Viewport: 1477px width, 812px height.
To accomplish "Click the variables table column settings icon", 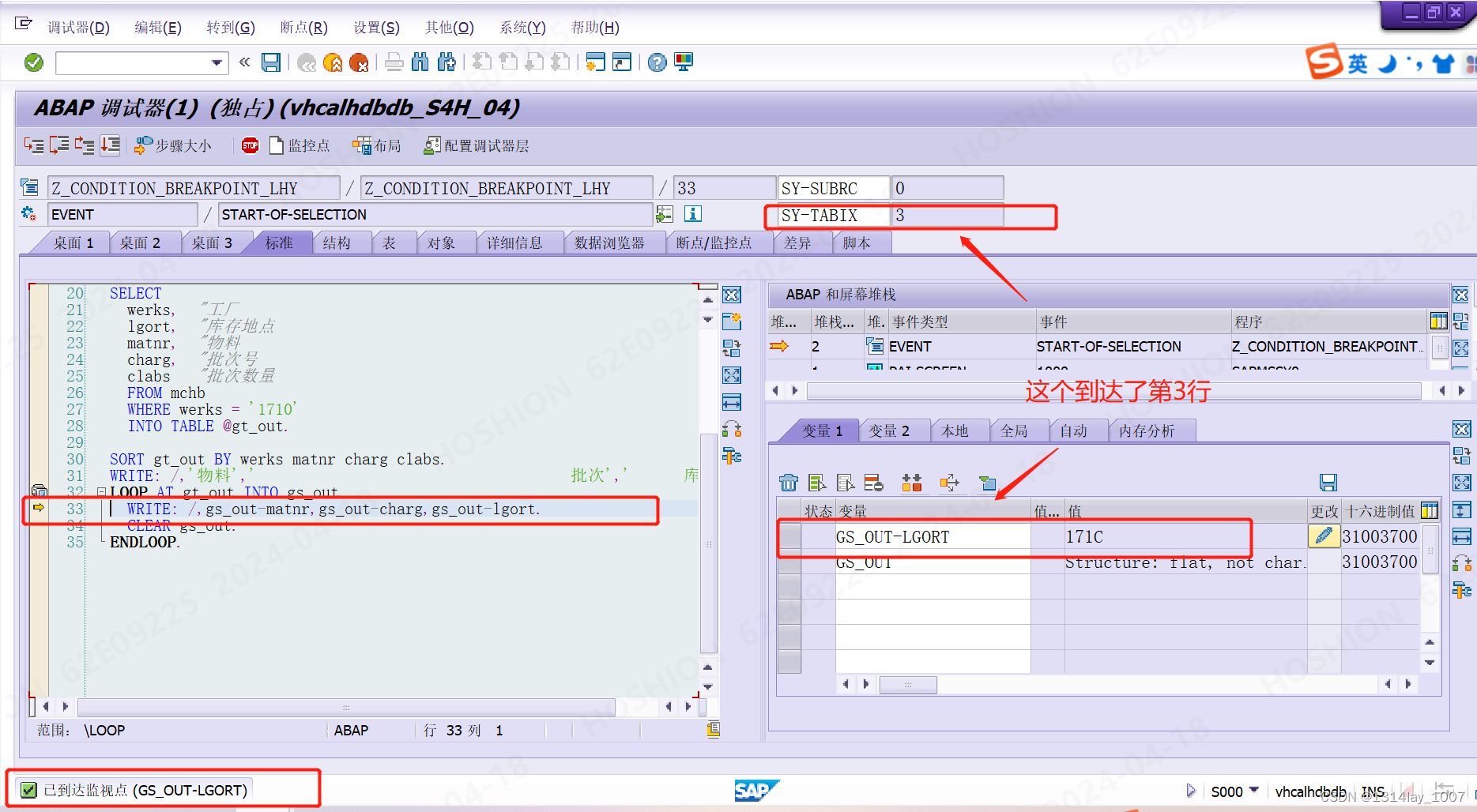I will 1429,511.
